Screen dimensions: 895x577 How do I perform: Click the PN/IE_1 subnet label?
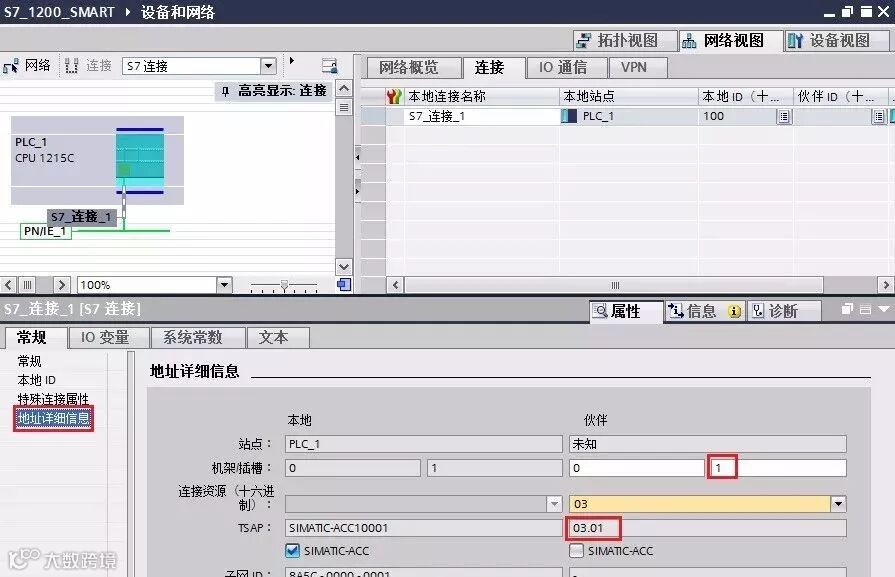coord(45,231)
